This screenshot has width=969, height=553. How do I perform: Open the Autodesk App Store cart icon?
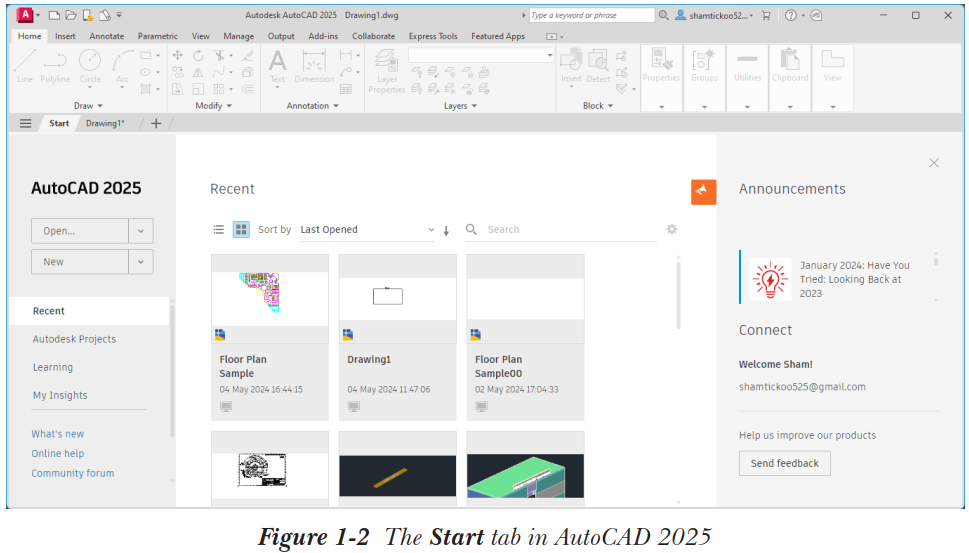[x=766, y=15]
